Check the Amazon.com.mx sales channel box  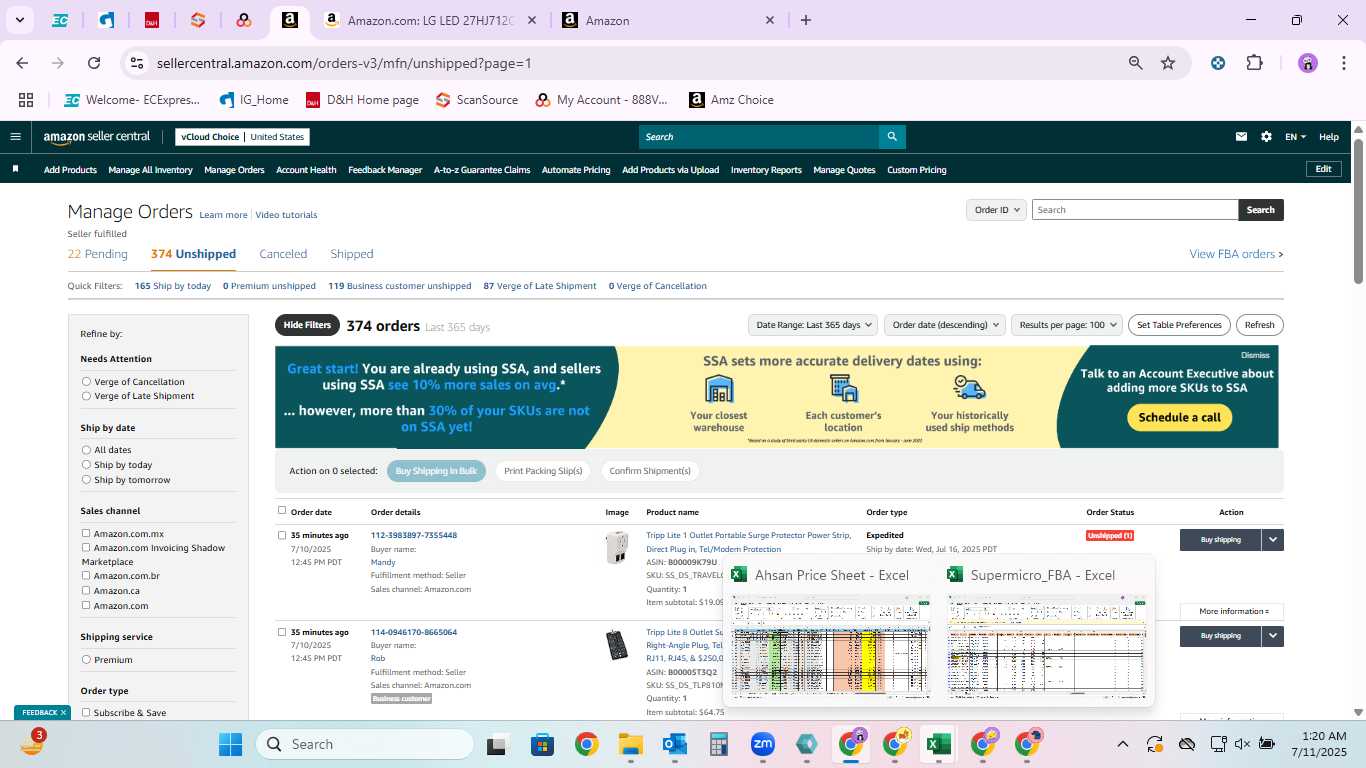[86, 534]
